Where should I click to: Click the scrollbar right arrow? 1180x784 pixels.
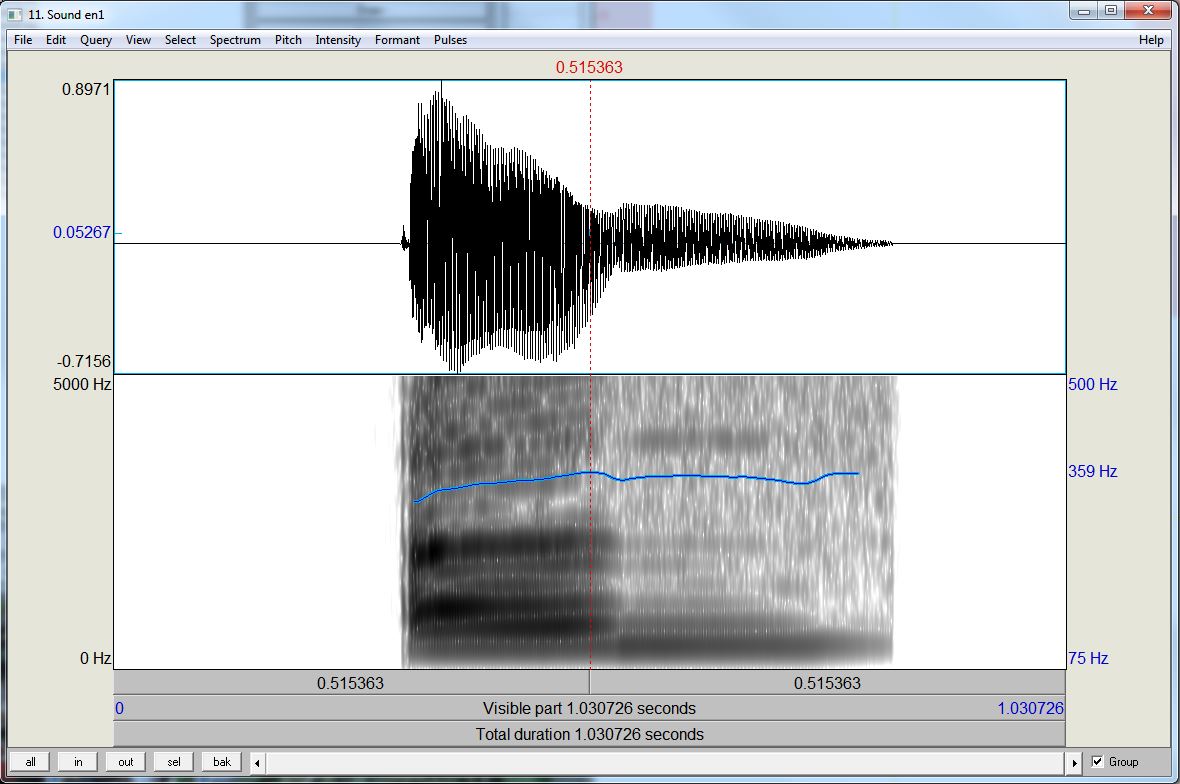point(1074,763)
